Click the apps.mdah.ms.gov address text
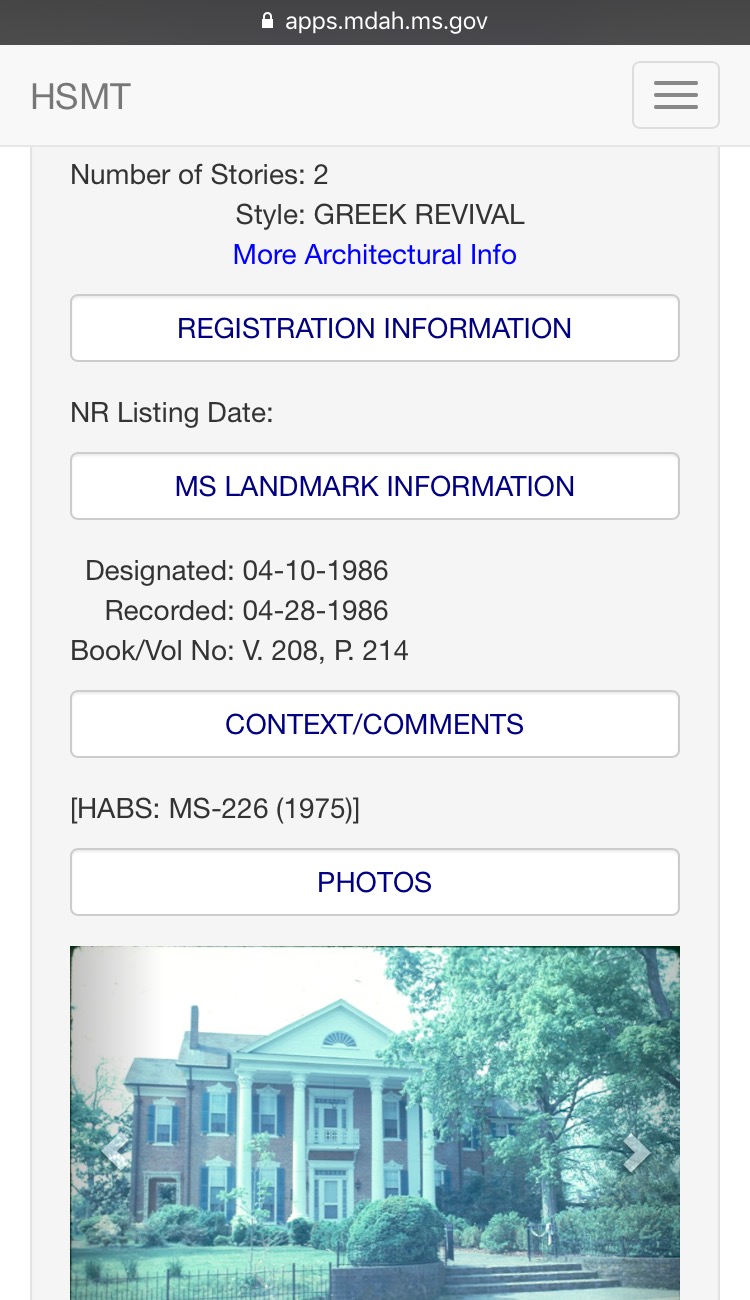This screenshot has height=1300, width=750. 386,21
